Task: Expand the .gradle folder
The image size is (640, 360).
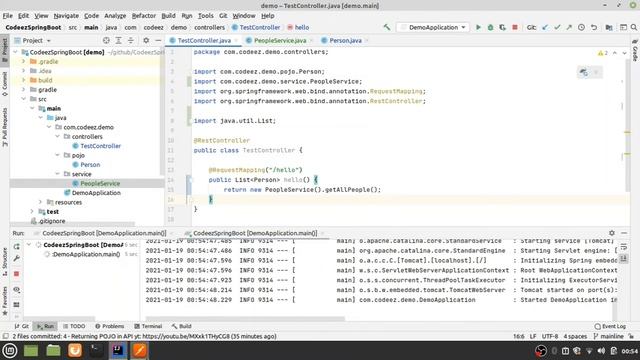Action: [24, 62]
